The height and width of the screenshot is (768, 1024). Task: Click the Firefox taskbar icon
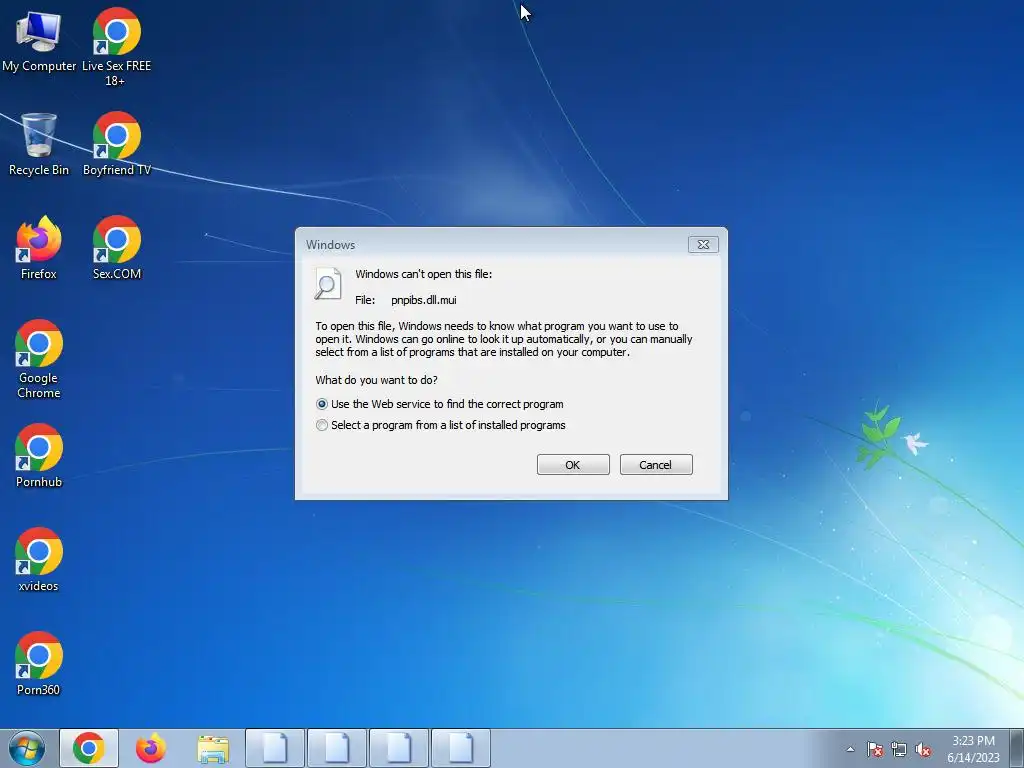151,748
